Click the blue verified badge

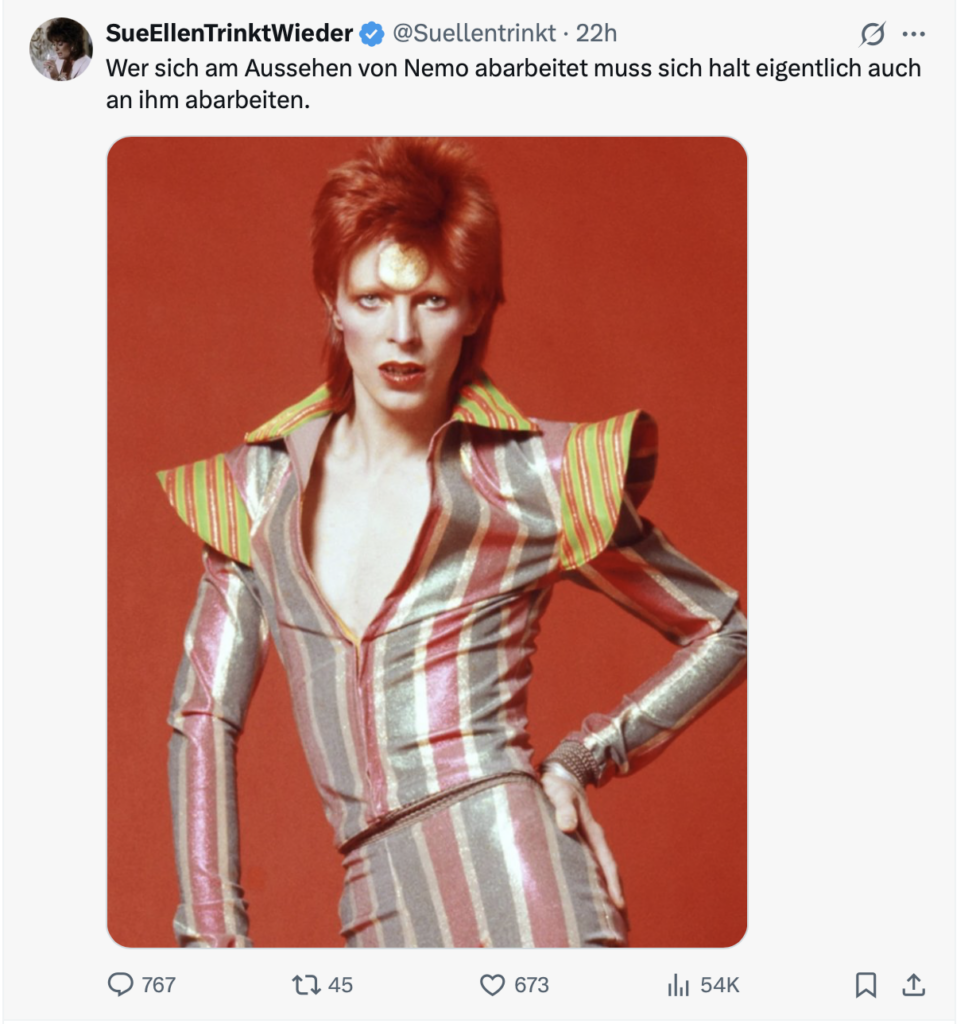(373, 33)
